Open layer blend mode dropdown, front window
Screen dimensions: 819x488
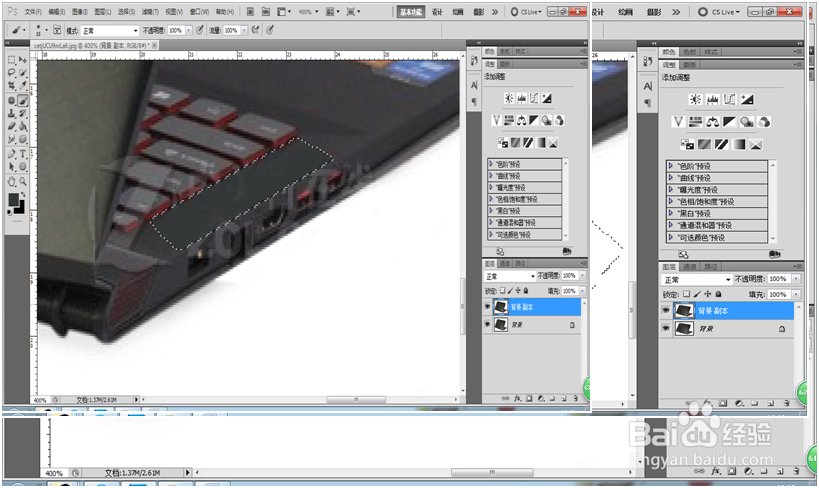[510, 276]
